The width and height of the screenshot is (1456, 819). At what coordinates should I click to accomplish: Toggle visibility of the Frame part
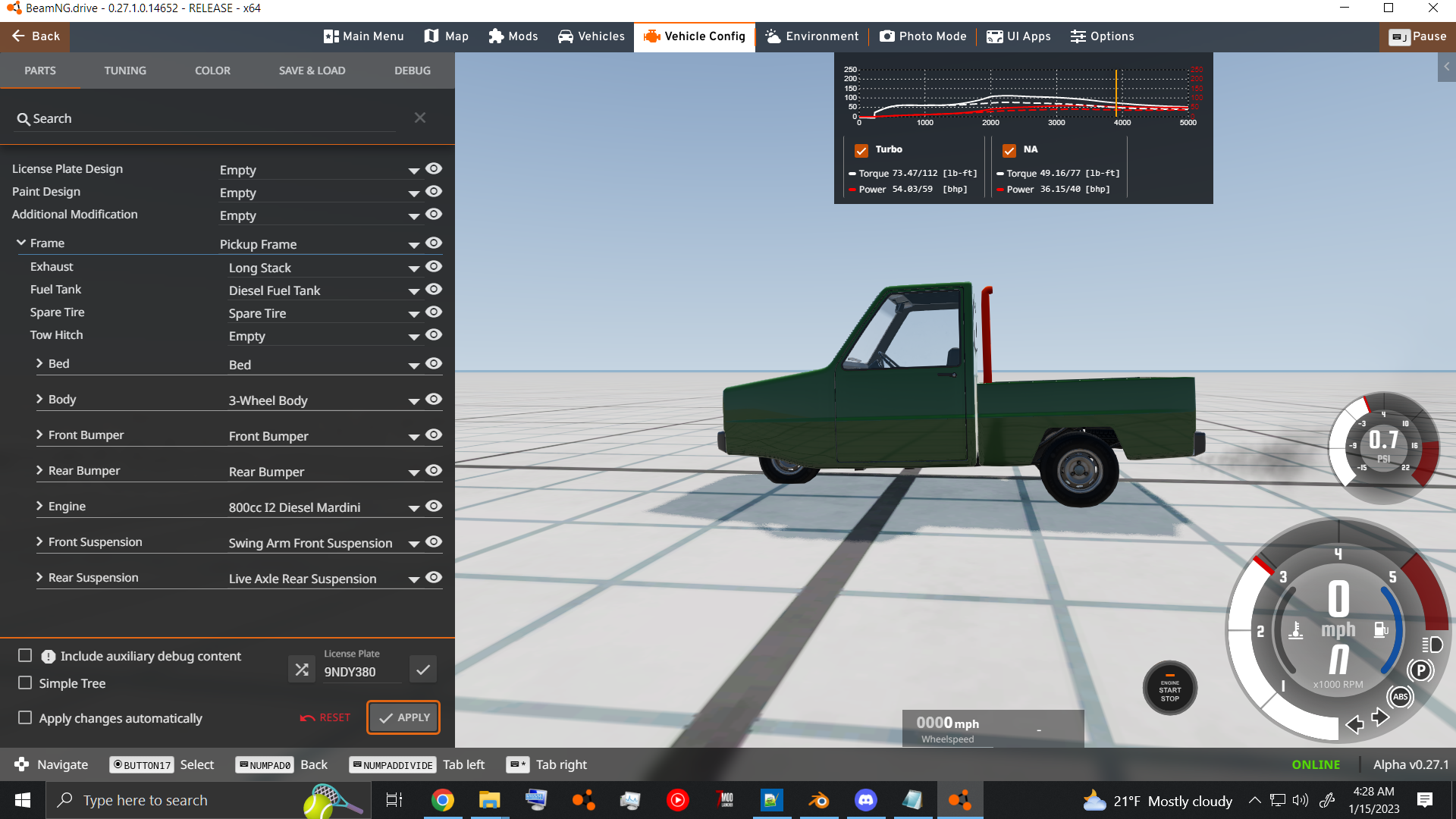[x=434, y=243]
